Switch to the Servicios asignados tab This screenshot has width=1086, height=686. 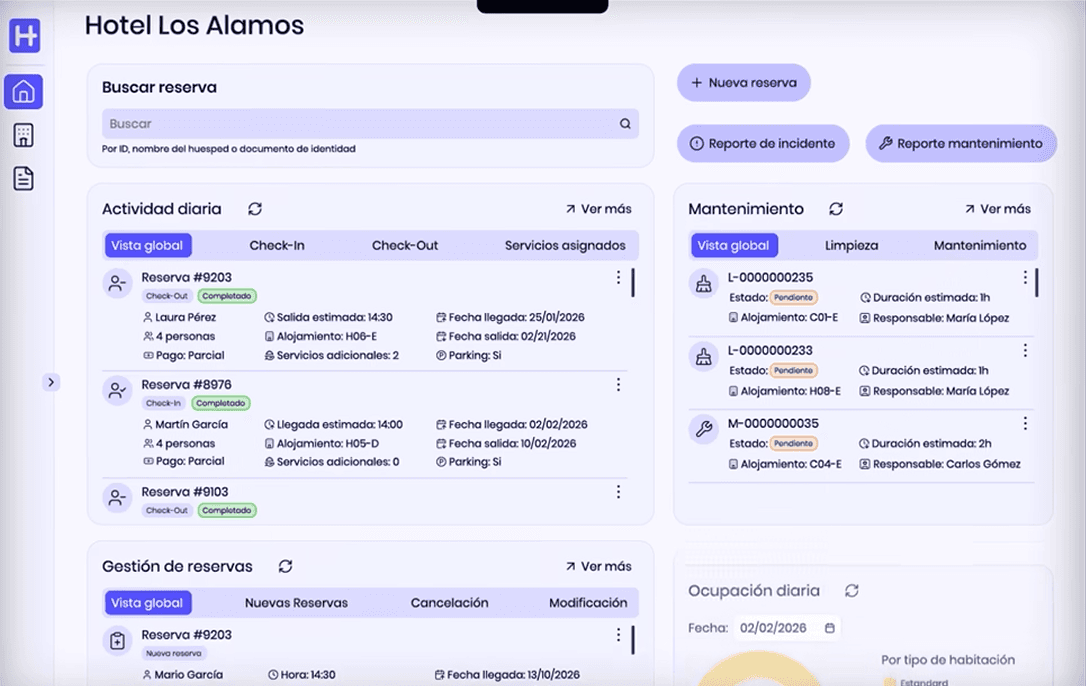click(565, 245)
